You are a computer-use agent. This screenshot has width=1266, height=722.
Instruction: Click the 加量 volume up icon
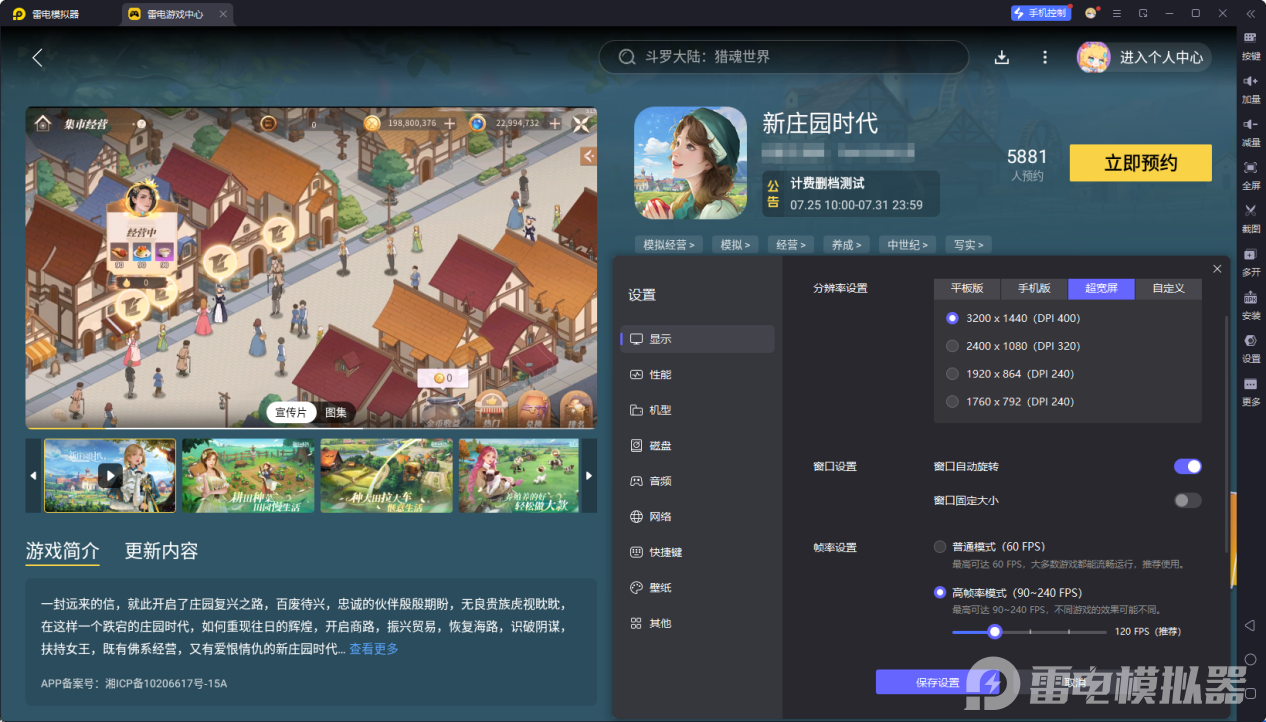[1250, 81]
